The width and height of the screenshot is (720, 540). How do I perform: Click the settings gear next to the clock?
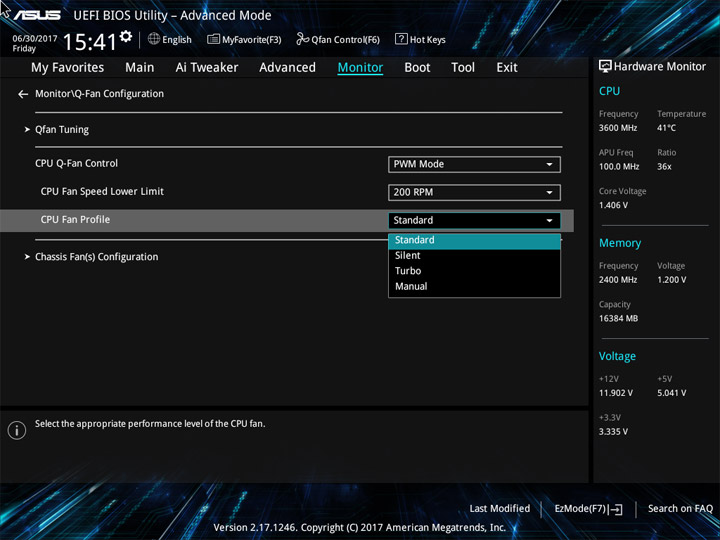click(x=126, y=36)
